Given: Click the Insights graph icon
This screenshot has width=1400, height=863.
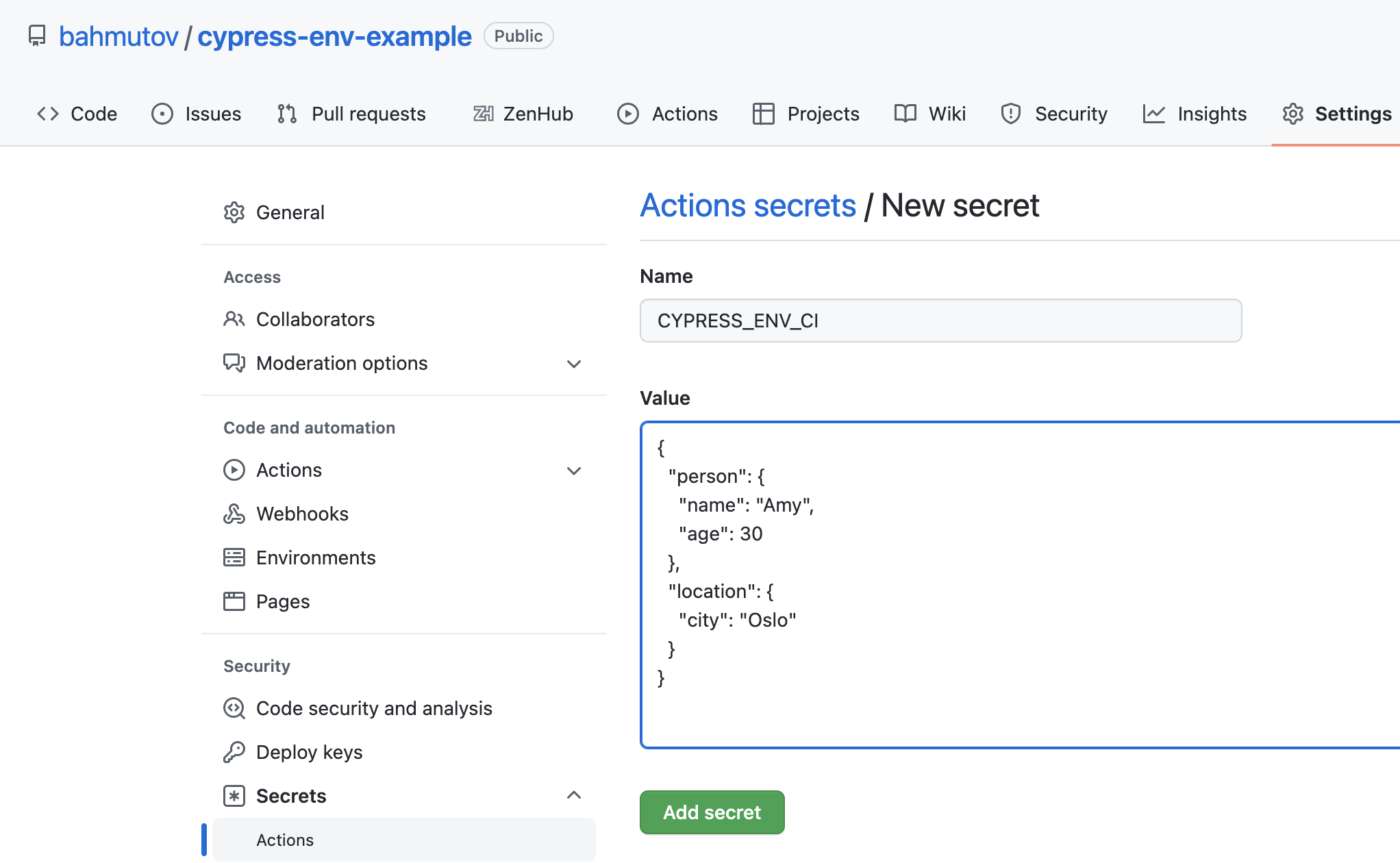Looking at the screenshot, I should [x=1153, y=114].
